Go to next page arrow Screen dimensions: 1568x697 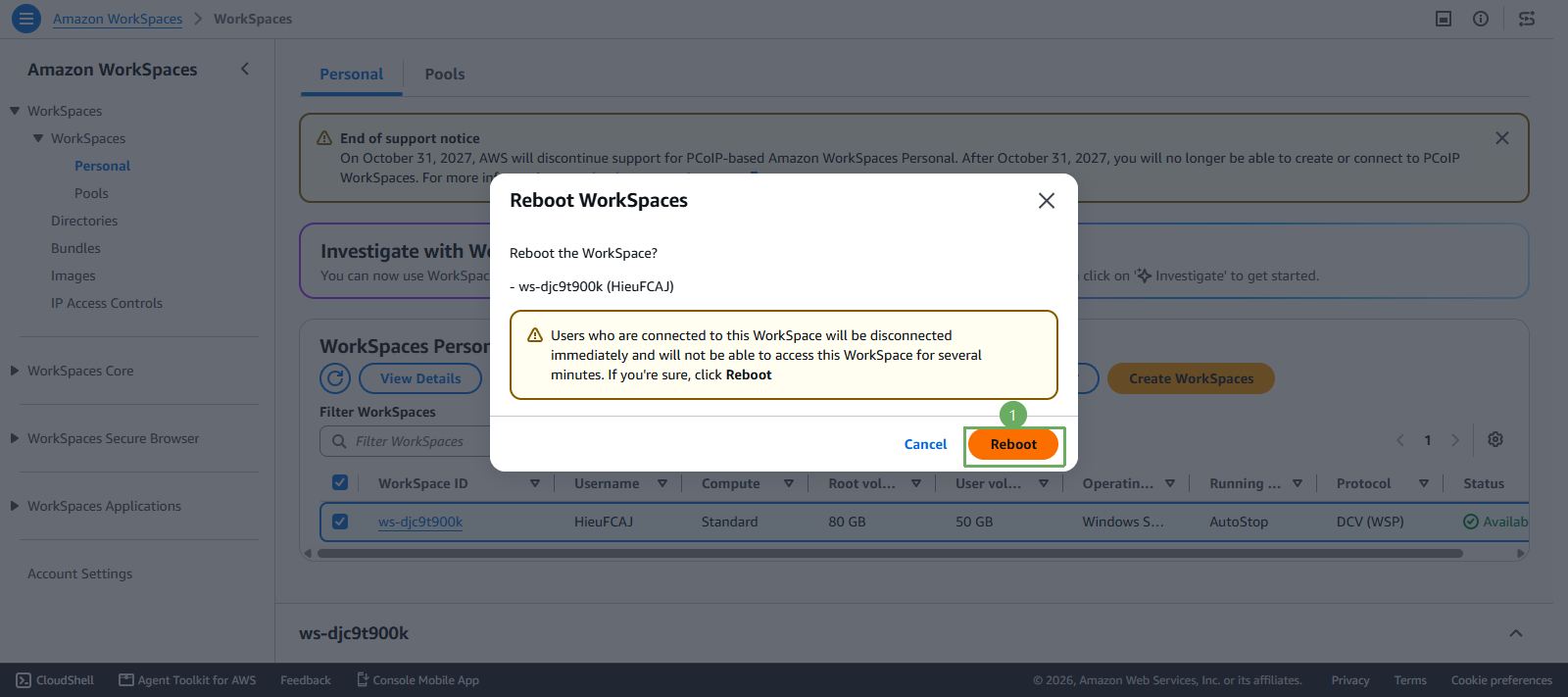point(1455,440)
